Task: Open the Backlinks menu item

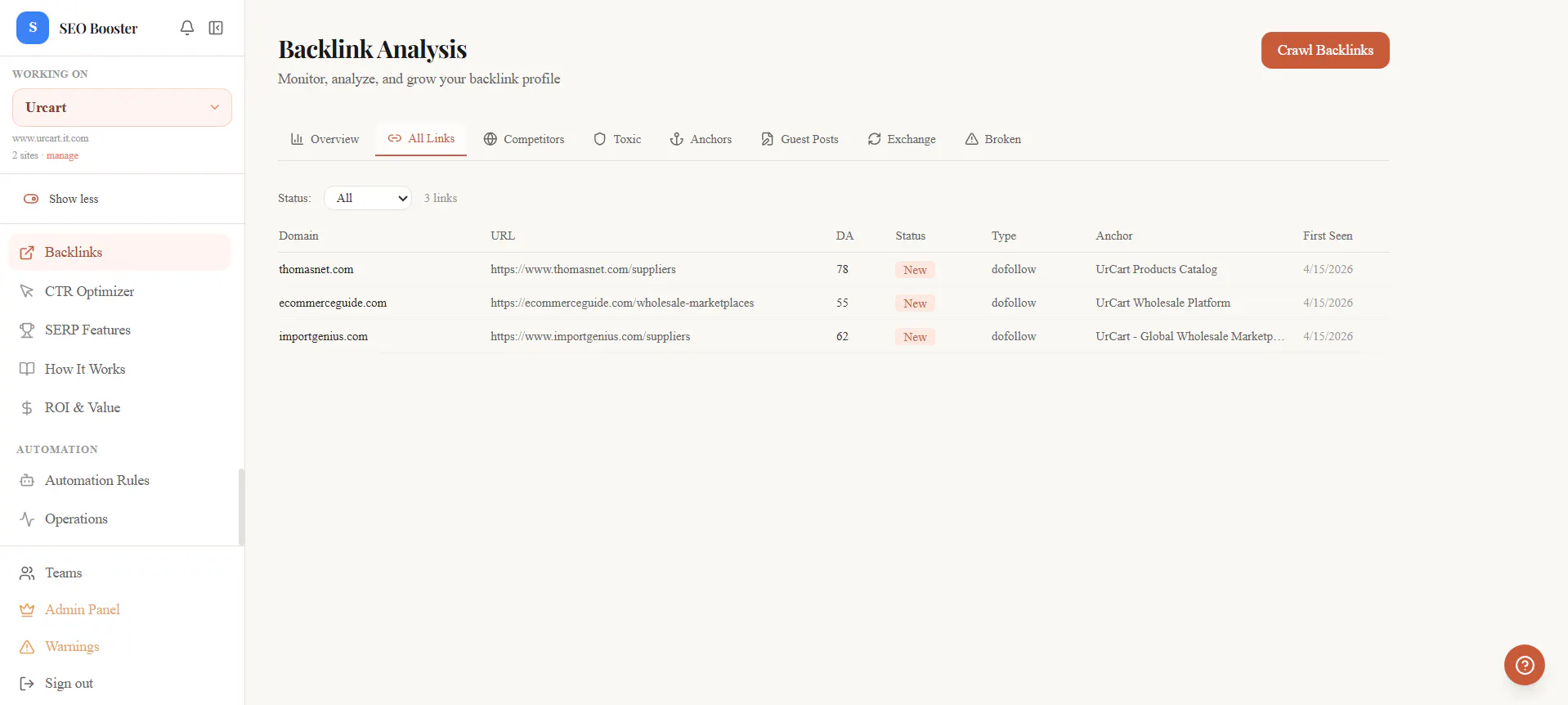Action: click(119, 253)
